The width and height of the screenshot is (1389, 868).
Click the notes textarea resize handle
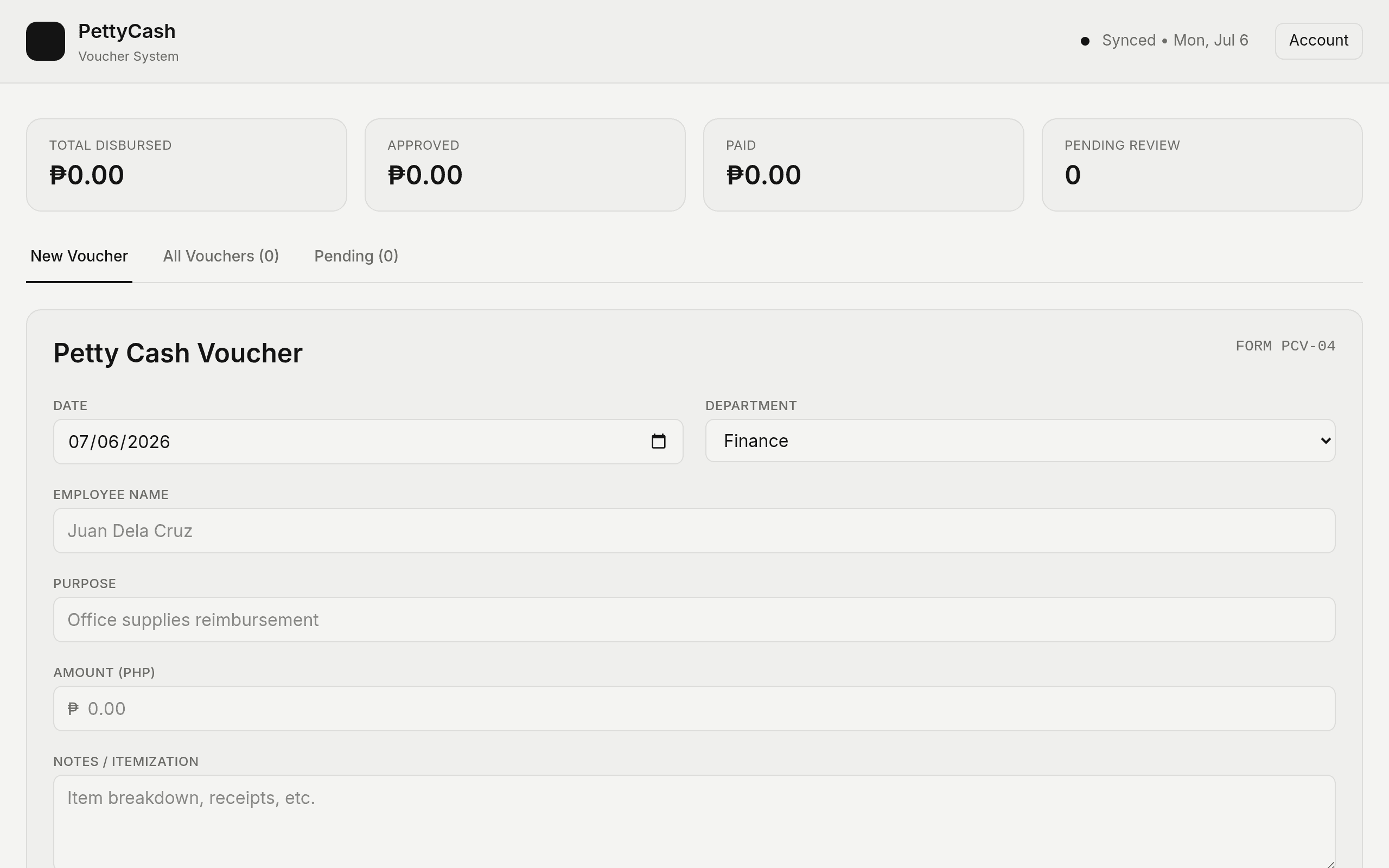point(1329,864)
